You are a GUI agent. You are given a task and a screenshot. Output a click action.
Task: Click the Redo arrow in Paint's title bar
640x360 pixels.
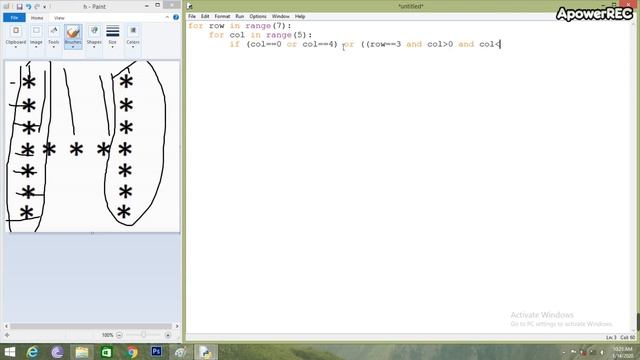[37, 7]
